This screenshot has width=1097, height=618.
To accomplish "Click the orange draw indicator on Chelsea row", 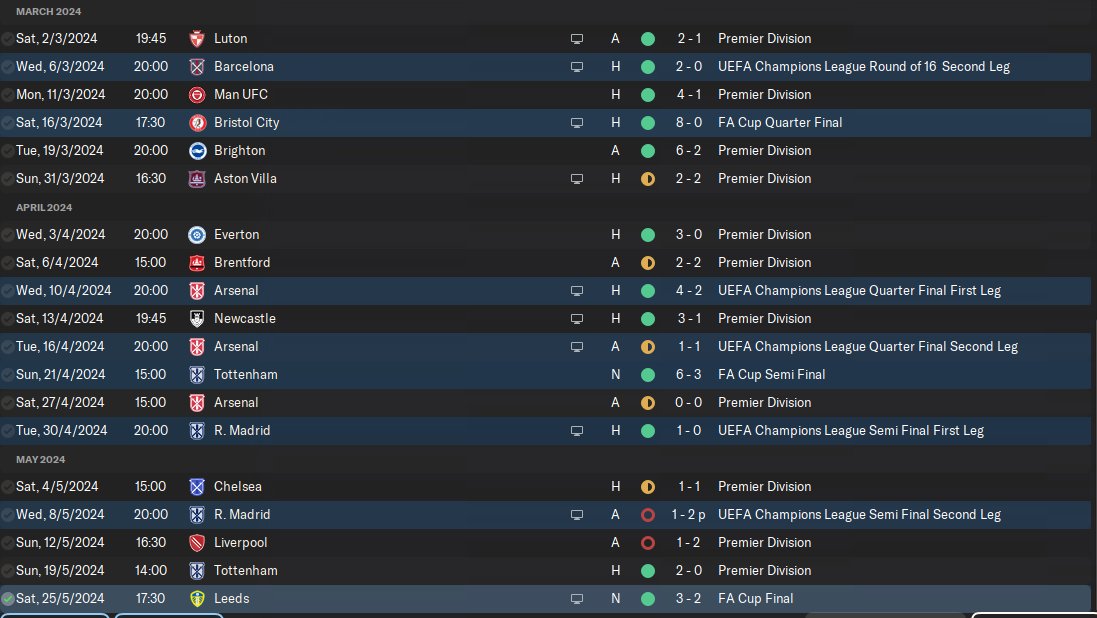I will coord(648,487).
